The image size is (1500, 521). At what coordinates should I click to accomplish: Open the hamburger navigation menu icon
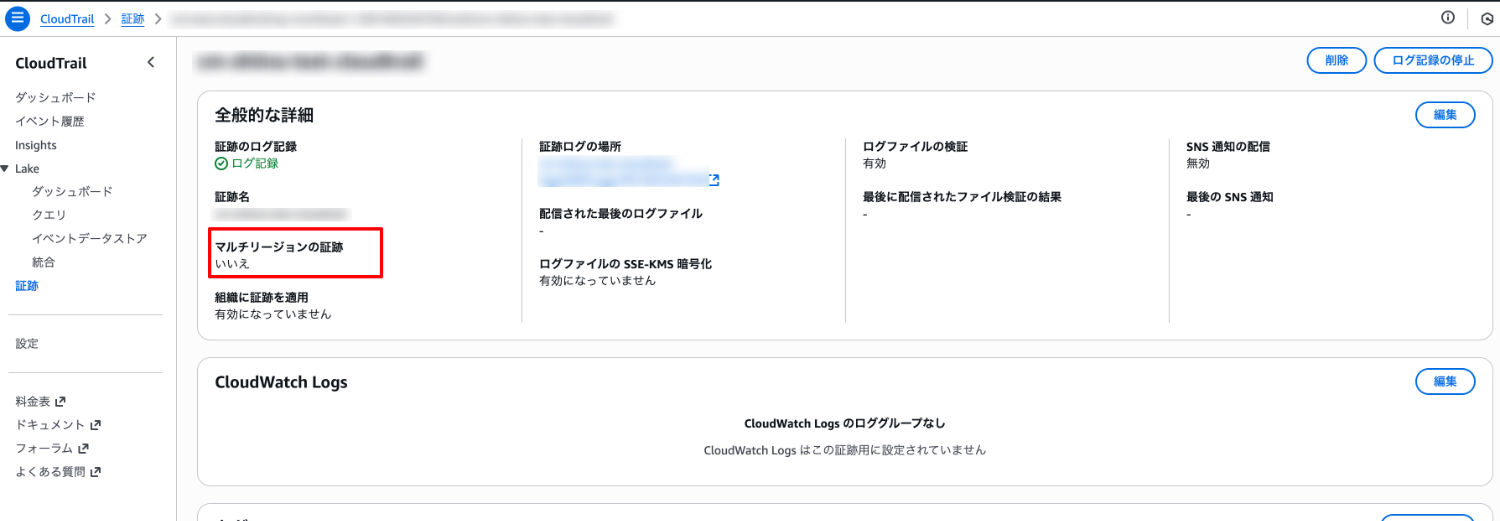click(x=17, y=18)
